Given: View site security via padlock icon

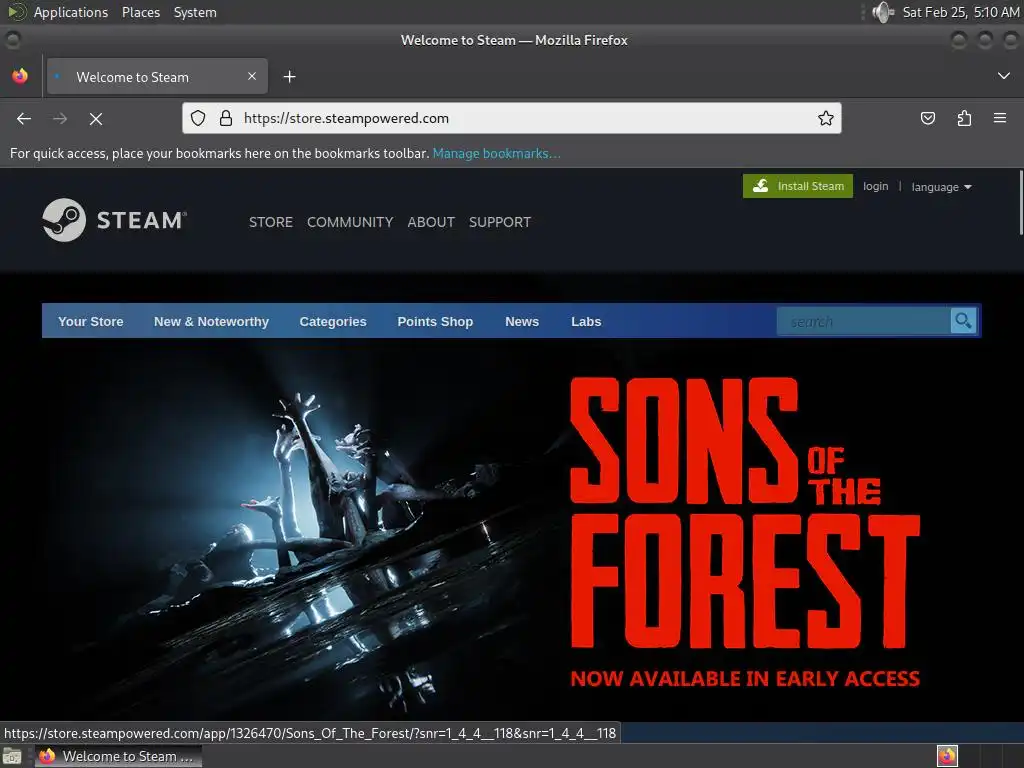Looking at the screenshot, I should tap(226, 118).
